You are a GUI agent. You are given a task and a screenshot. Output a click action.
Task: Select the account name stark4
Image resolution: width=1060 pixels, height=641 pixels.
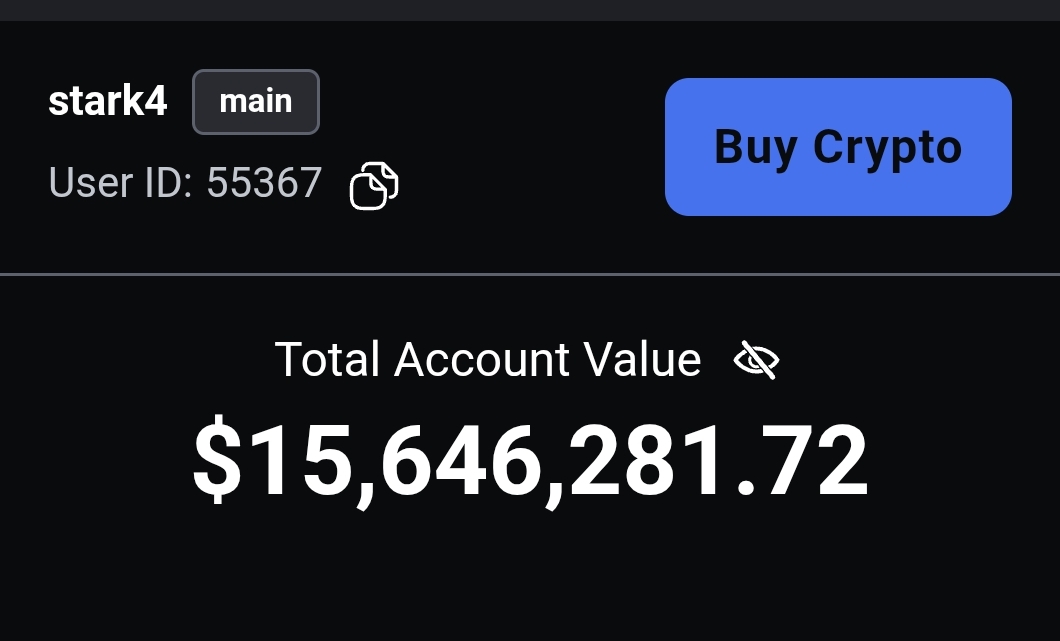(x=107, y=101)
